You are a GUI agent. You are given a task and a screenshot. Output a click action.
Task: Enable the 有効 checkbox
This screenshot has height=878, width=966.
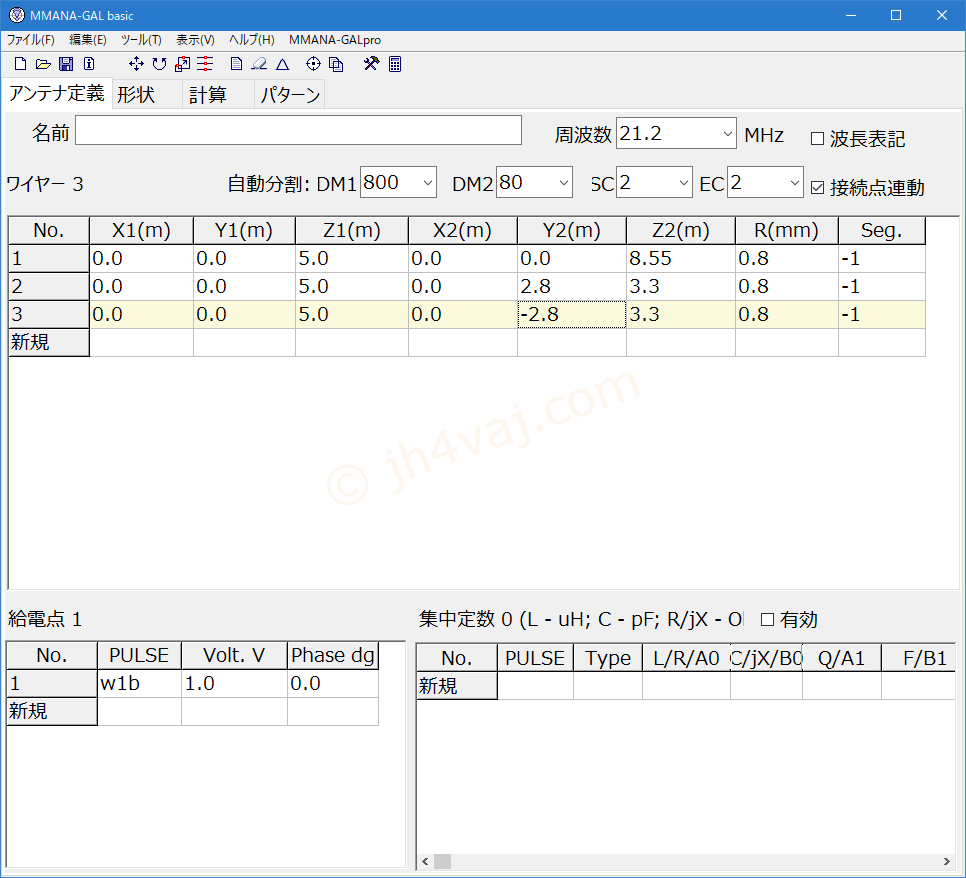(x=767, y=619)
